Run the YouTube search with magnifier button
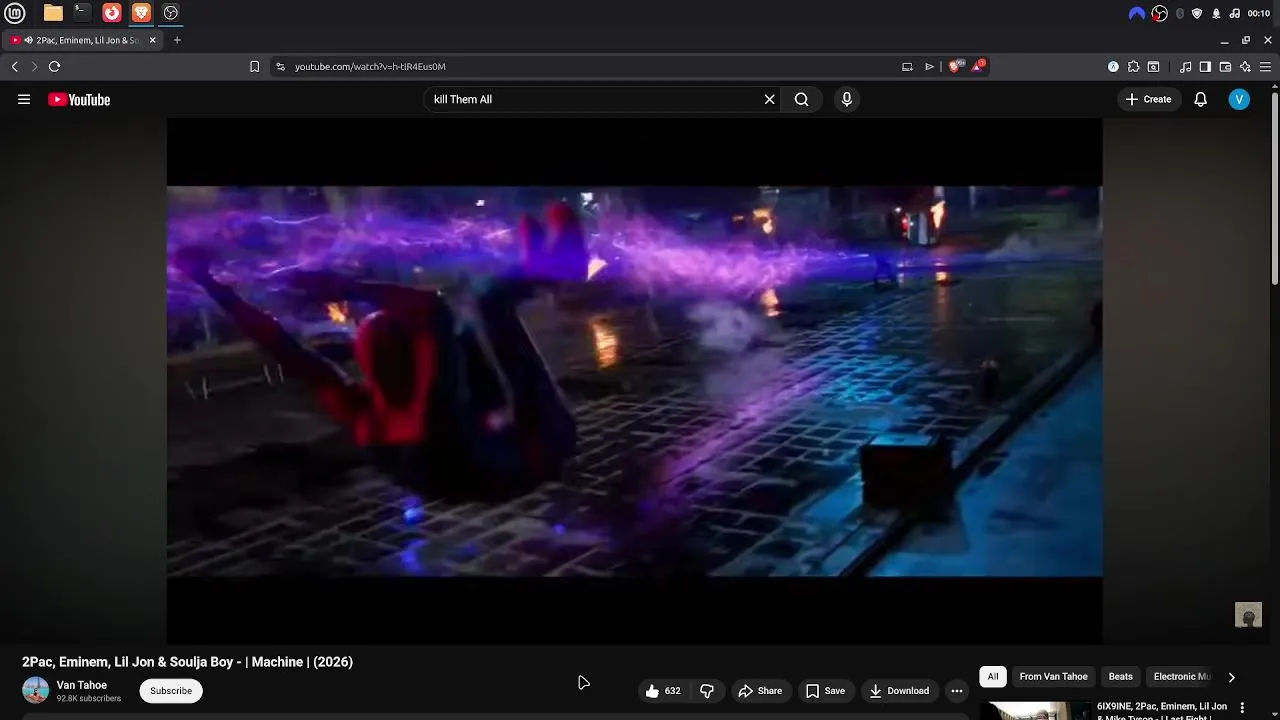This screenshot has width=1280, height=720. 801,99
